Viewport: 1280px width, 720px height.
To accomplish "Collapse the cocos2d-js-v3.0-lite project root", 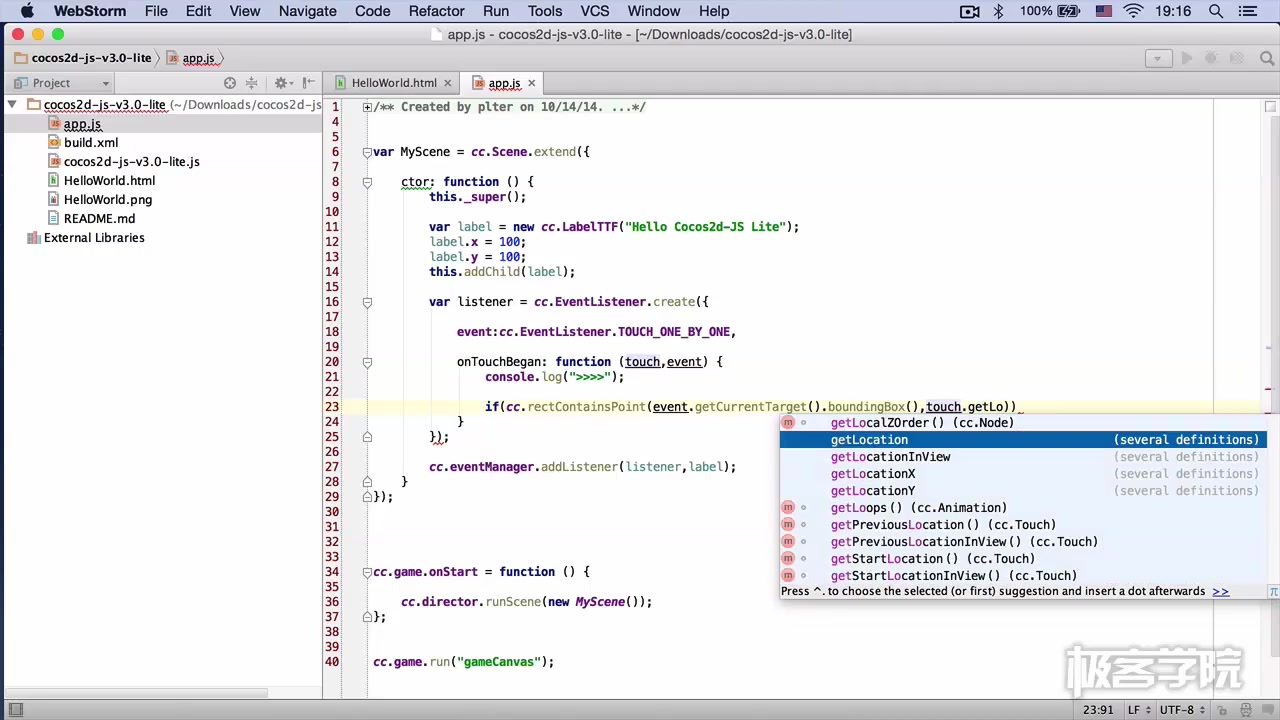I will pyautogui.click(x=12, y=104).
